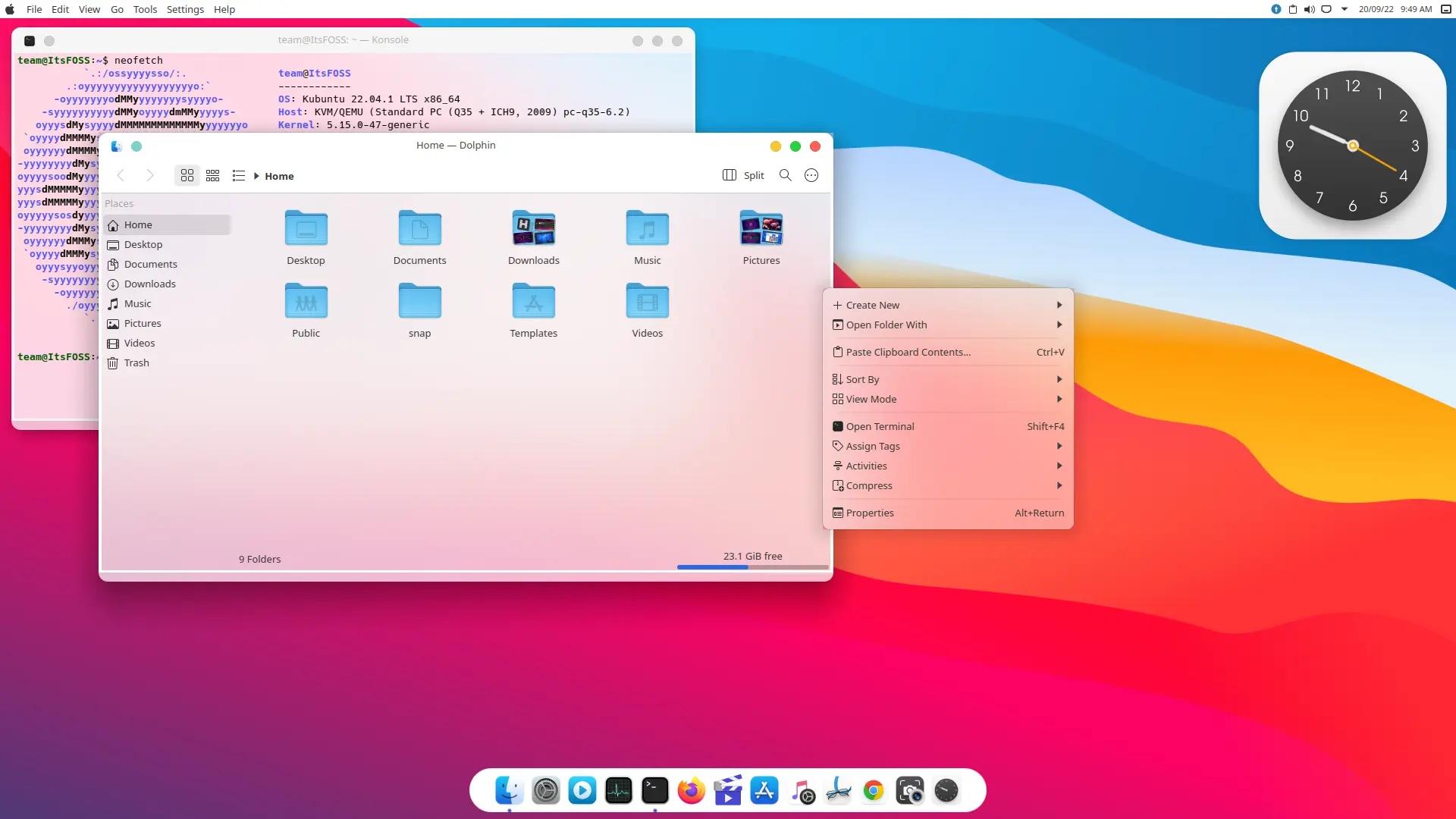The width and height of the screenshot is (1456, 819).
Task: Open the video editor from the dock
Action: point(727,790)
